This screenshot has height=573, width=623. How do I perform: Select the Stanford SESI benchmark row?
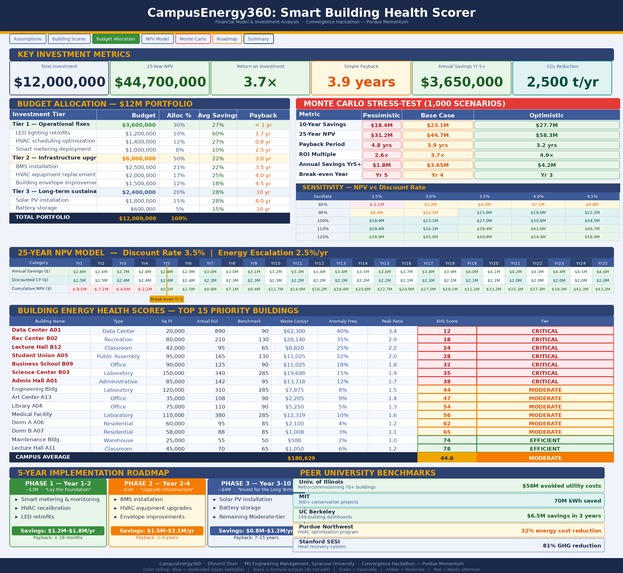(449, 545)
